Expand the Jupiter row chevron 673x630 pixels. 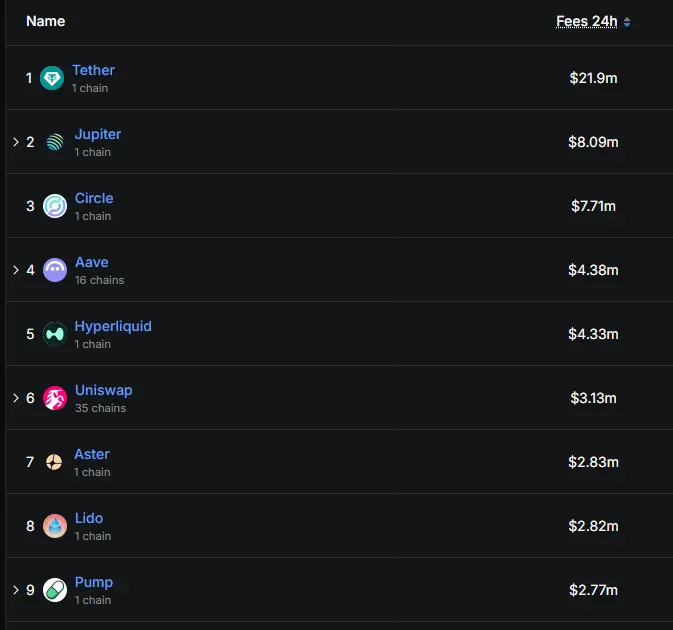click(x=16, y=142)
